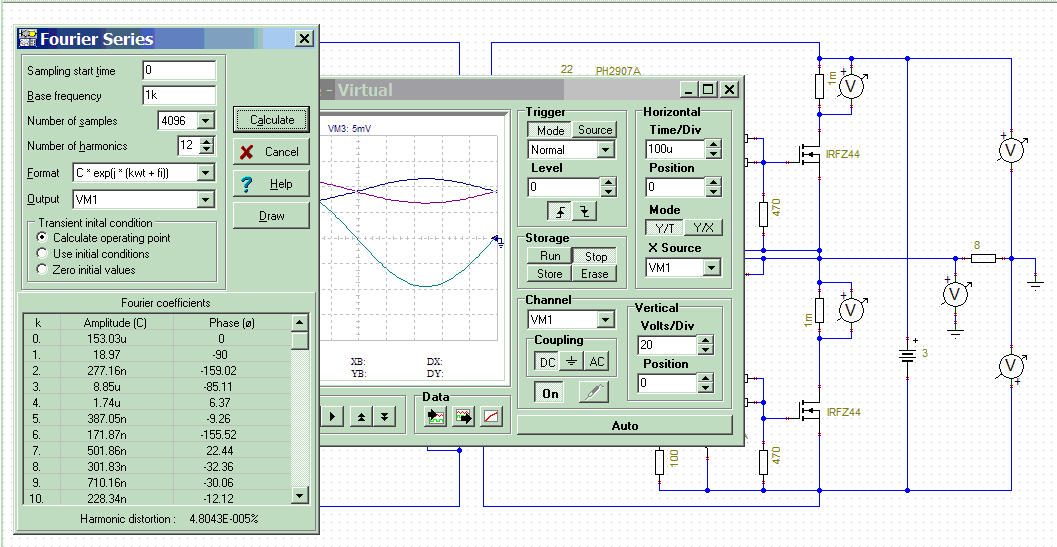Click the Data export curves icon
The width and height of the screenshot is (1057, 547).
tap(464, 416)
